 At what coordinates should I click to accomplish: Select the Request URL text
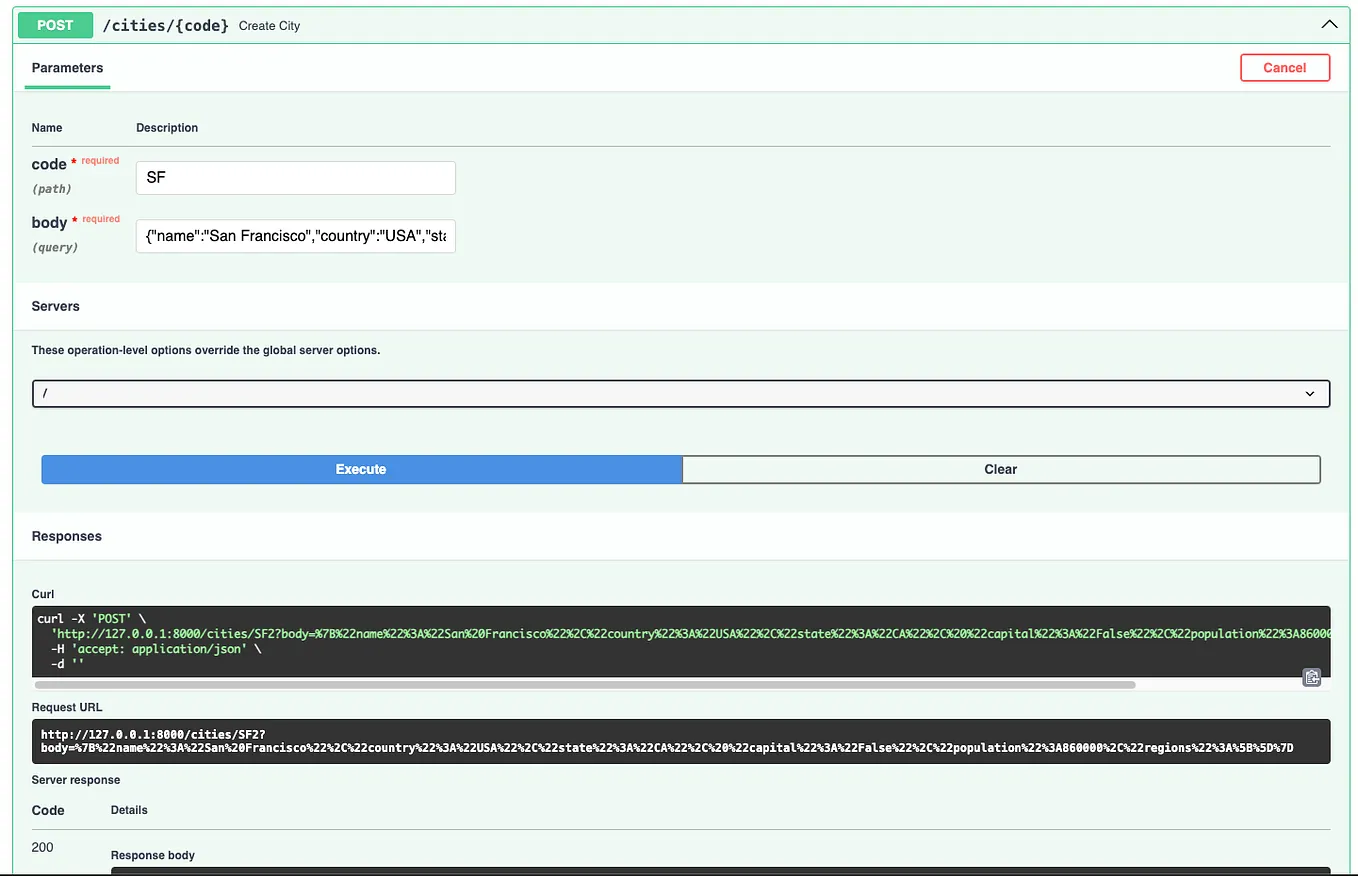(682, 740)
